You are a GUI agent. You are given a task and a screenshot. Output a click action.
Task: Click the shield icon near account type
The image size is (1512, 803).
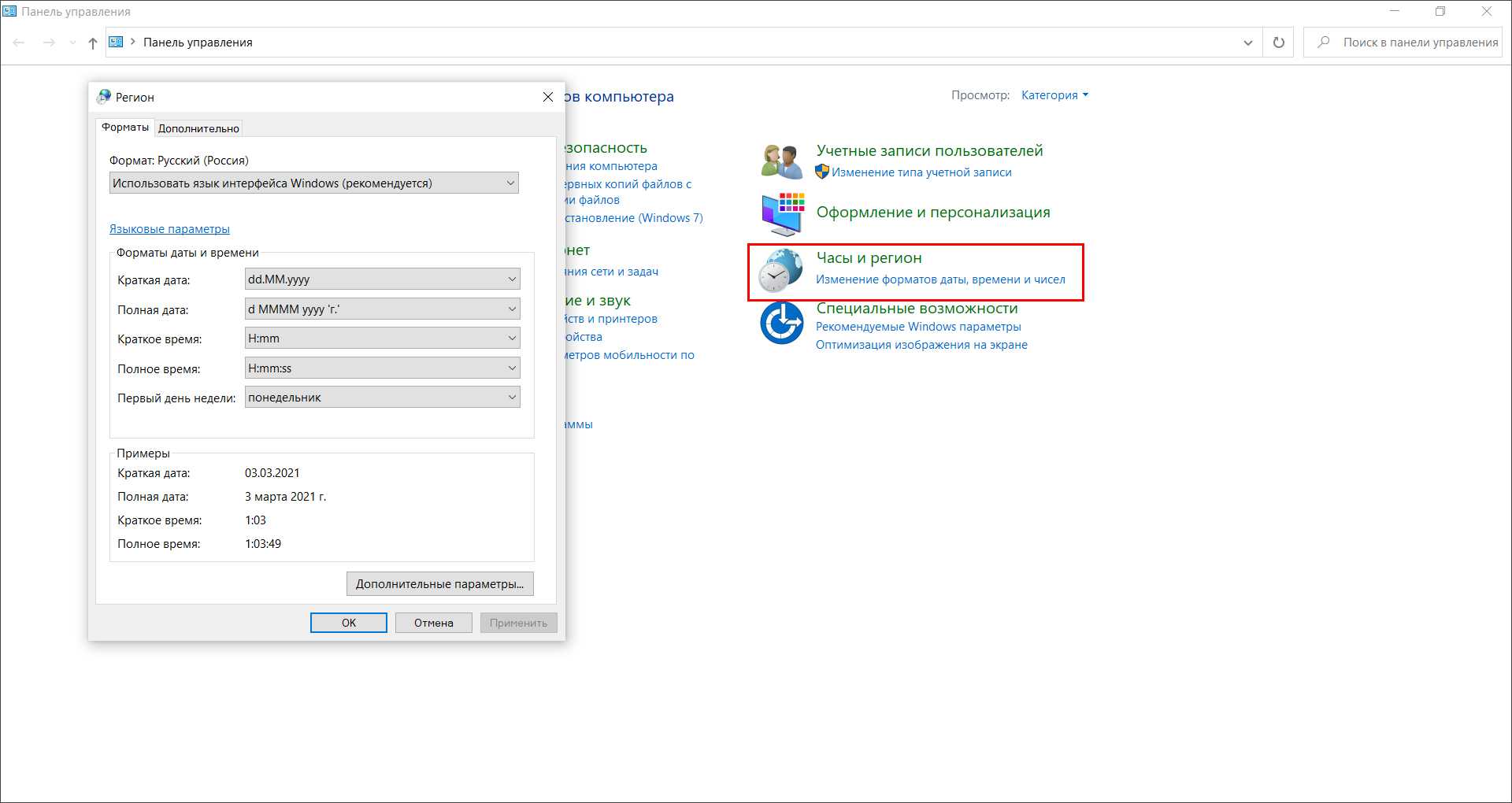click(822, 172)
